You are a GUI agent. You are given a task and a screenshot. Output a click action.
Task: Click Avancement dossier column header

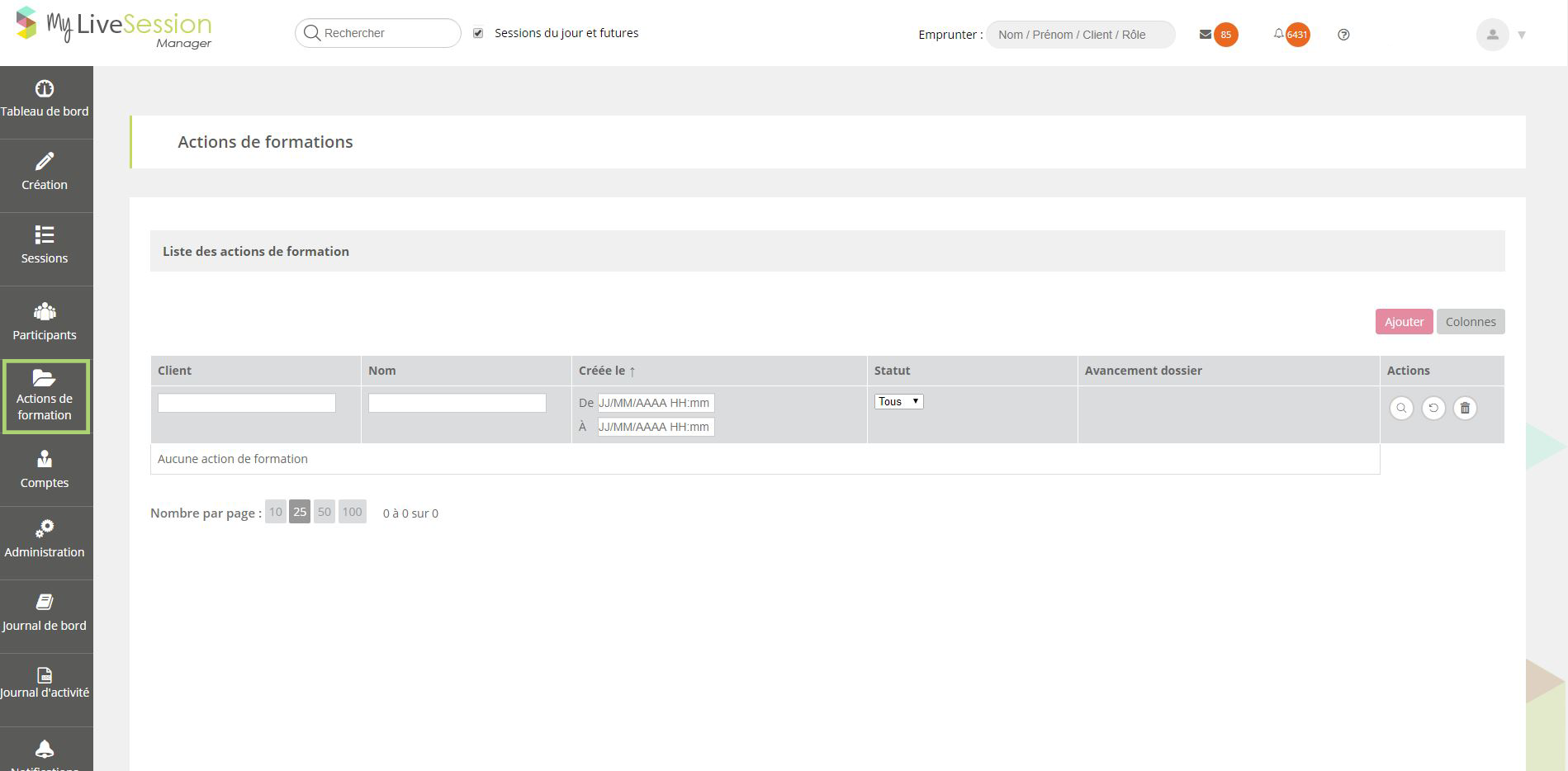point(1144,371)
